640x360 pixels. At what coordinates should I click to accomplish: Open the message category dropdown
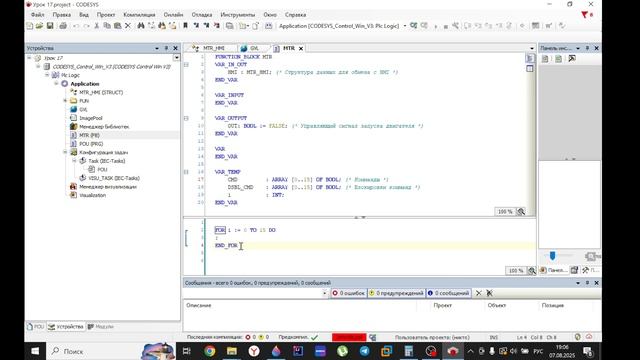tap(325, 293)
